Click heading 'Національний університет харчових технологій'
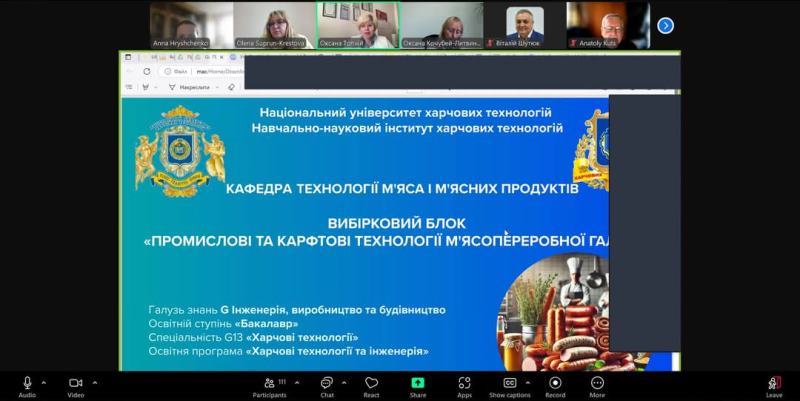This screenshot has width=800, height=401. (406, 113)
